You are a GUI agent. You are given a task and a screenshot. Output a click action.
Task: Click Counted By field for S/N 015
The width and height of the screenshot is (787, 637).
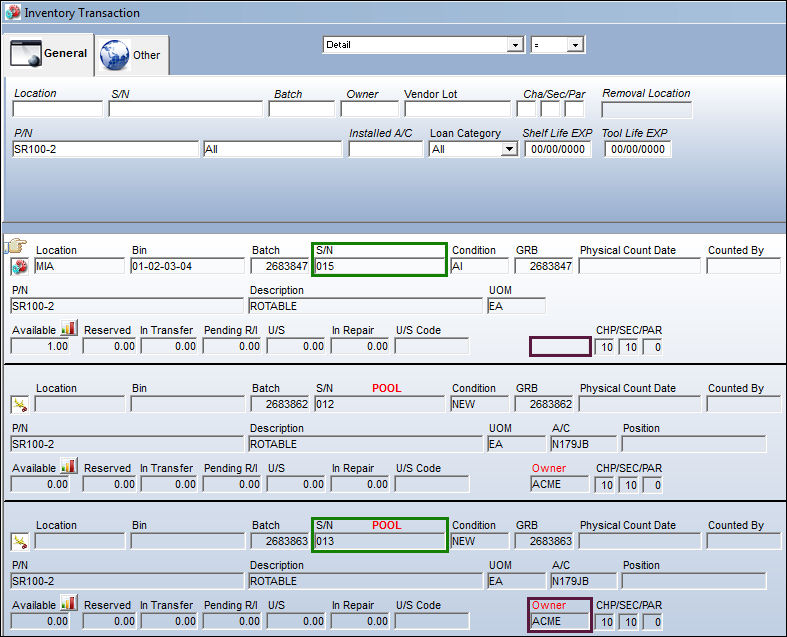coord(744,266)
